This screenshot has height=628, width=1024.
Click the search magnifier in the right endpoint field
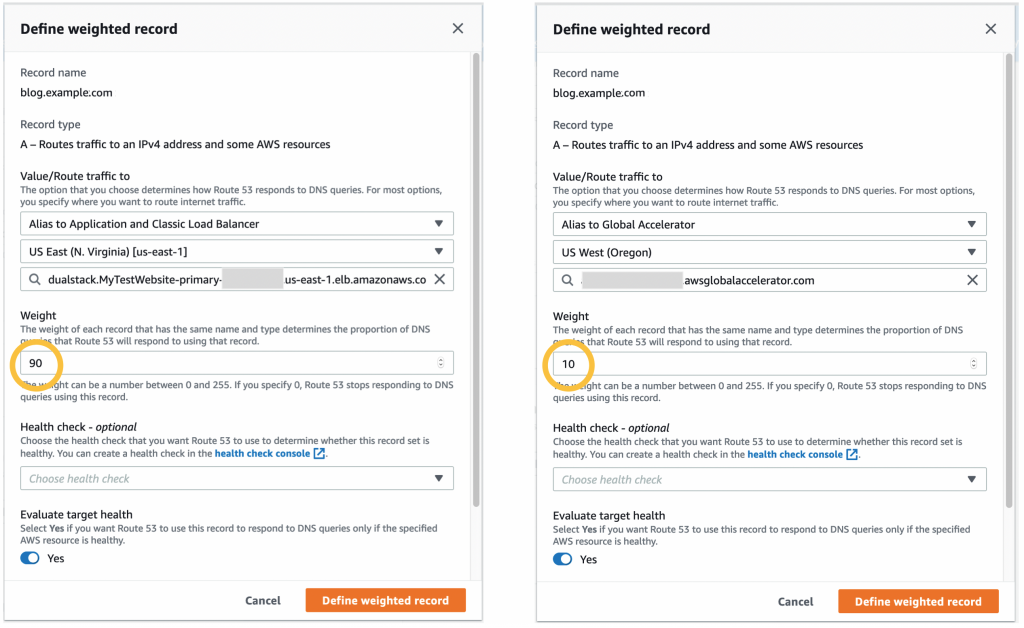pos(565,280)
